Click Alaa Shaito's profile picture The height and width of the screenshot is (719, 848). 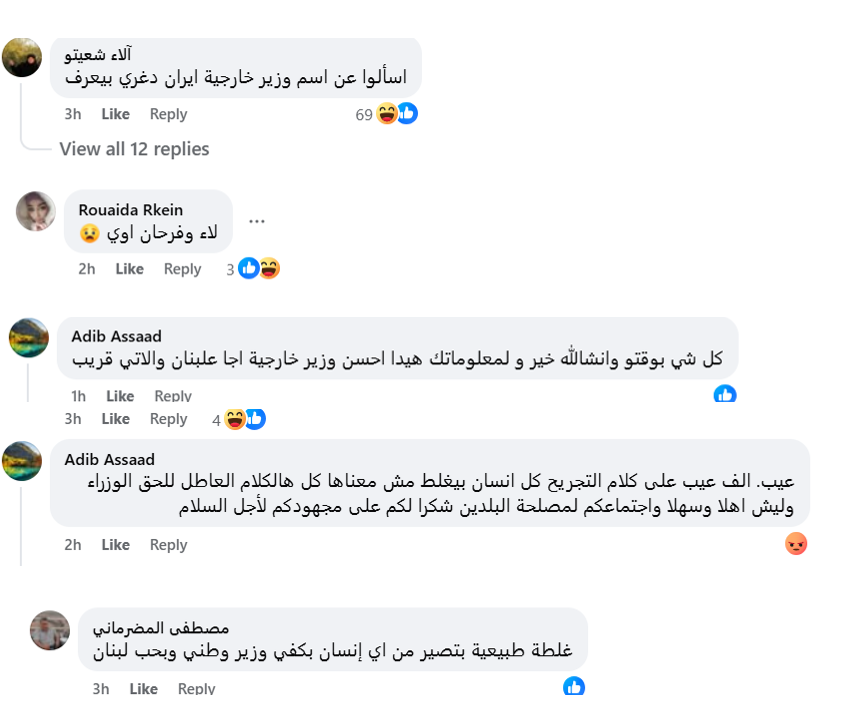click(x=22, y=57)
